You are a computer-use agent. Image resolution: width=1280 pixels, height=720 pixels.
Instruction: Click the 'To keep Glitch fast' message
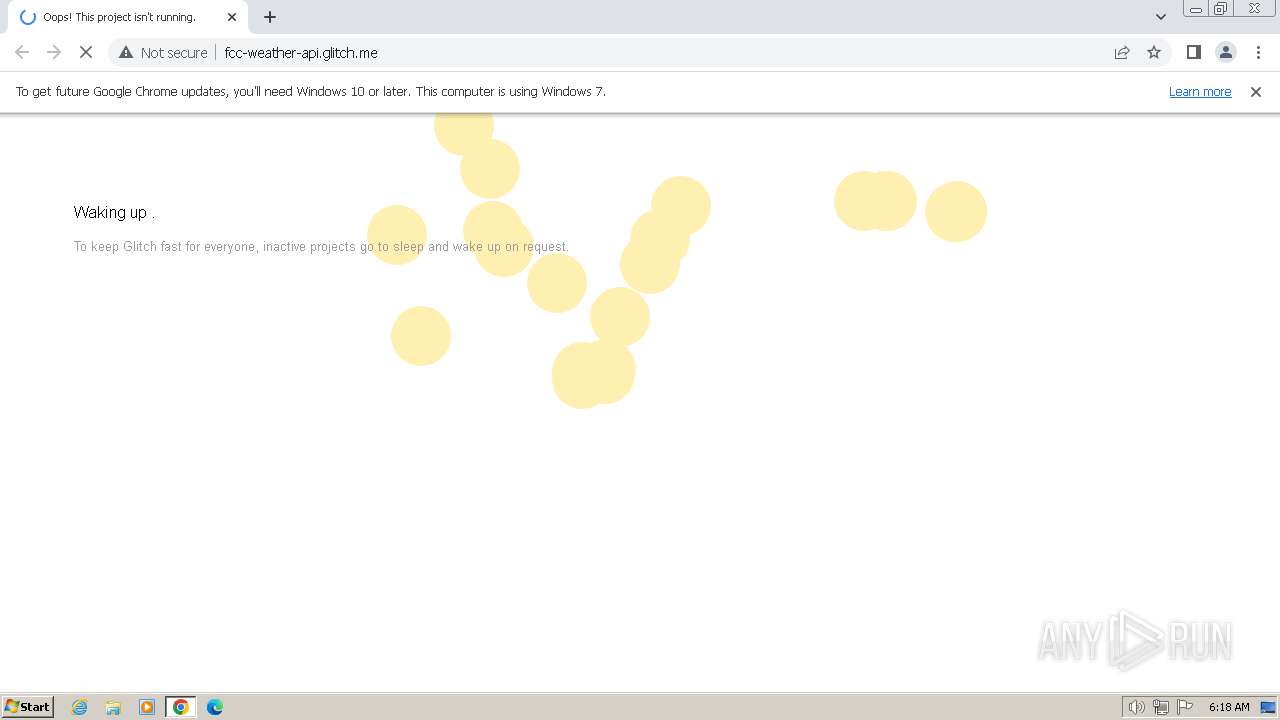321,246
